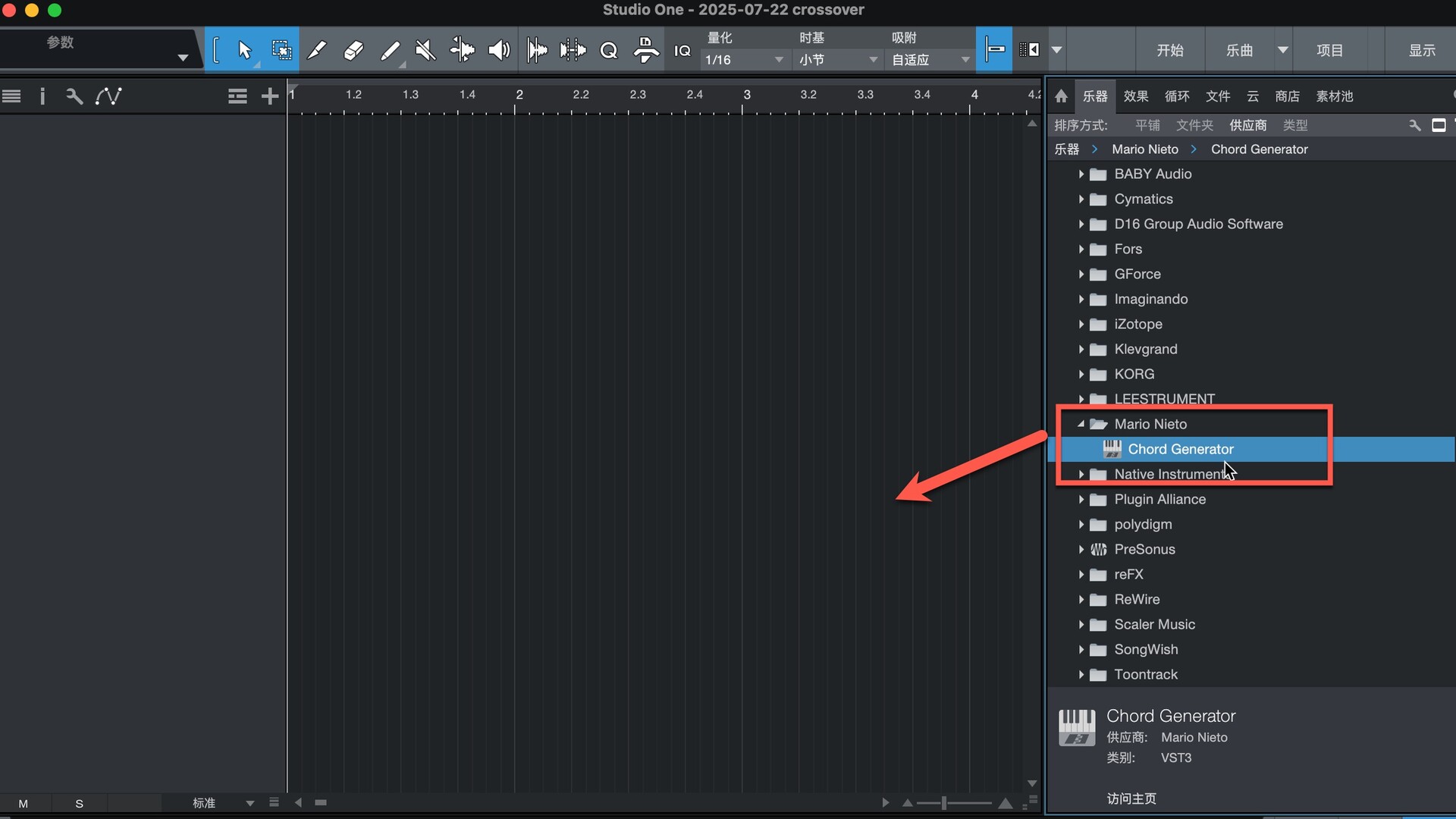Open the Inspector 'i' icon
Screen dimensions: 1456x819
pyautogui.click(x=42, y=96)
